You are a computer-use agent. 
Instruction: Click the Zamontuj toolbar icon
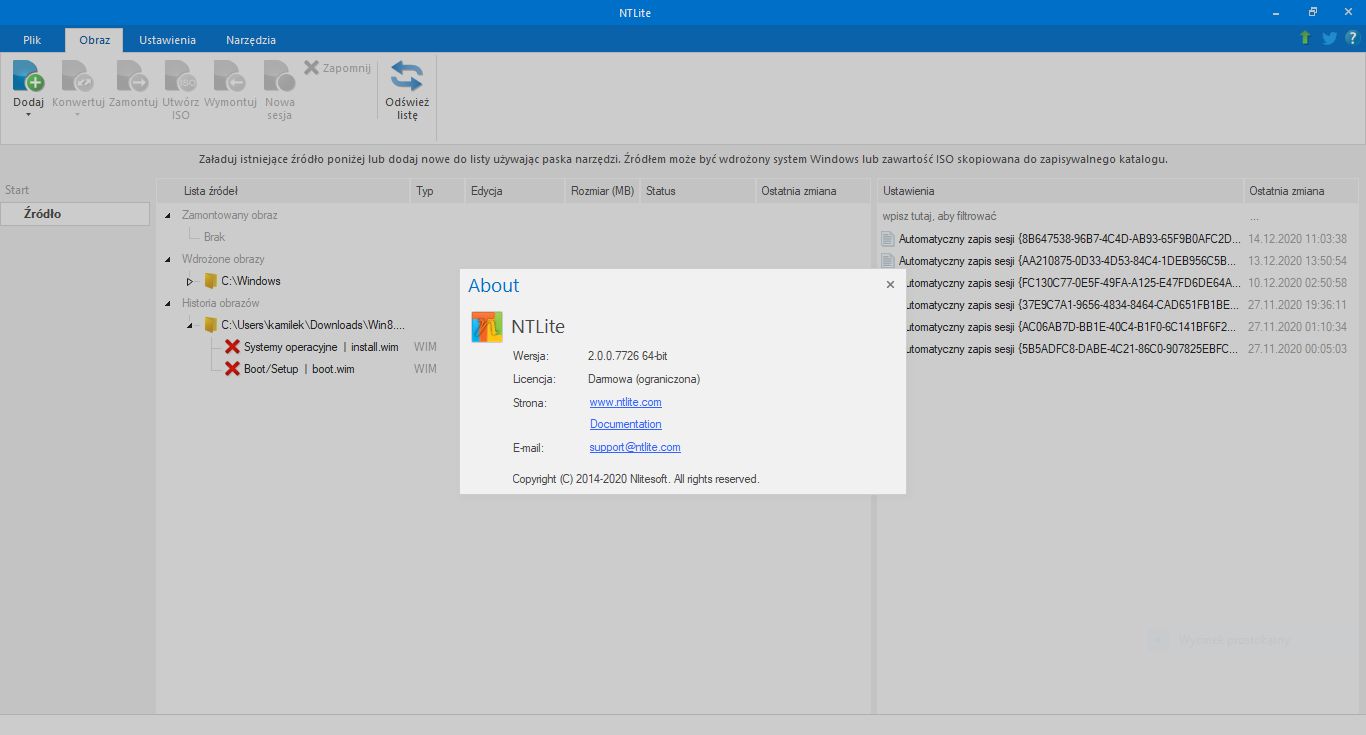(x=132, y=76)
